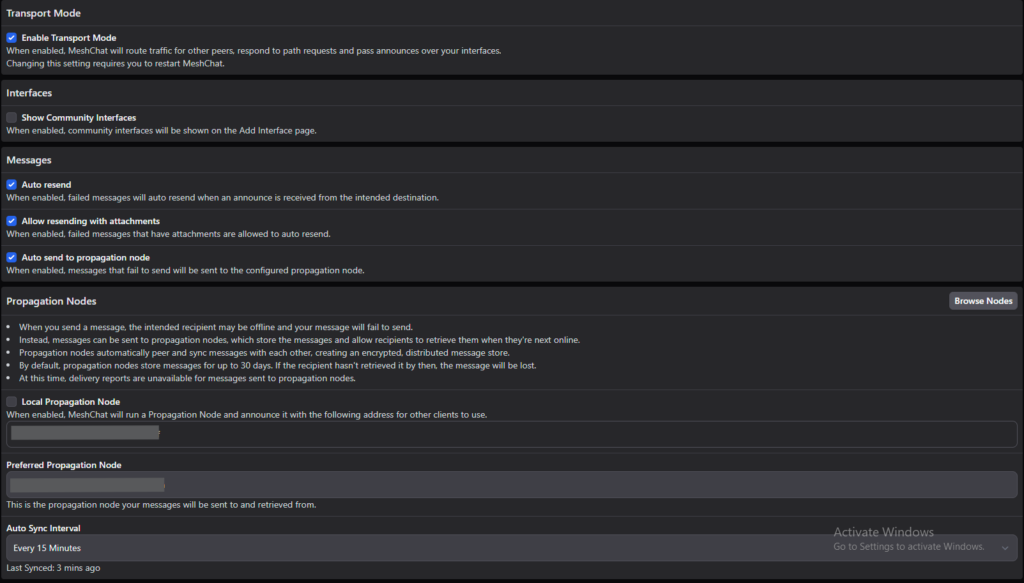Select the Every 15 Minutes option text

point(47,548)
